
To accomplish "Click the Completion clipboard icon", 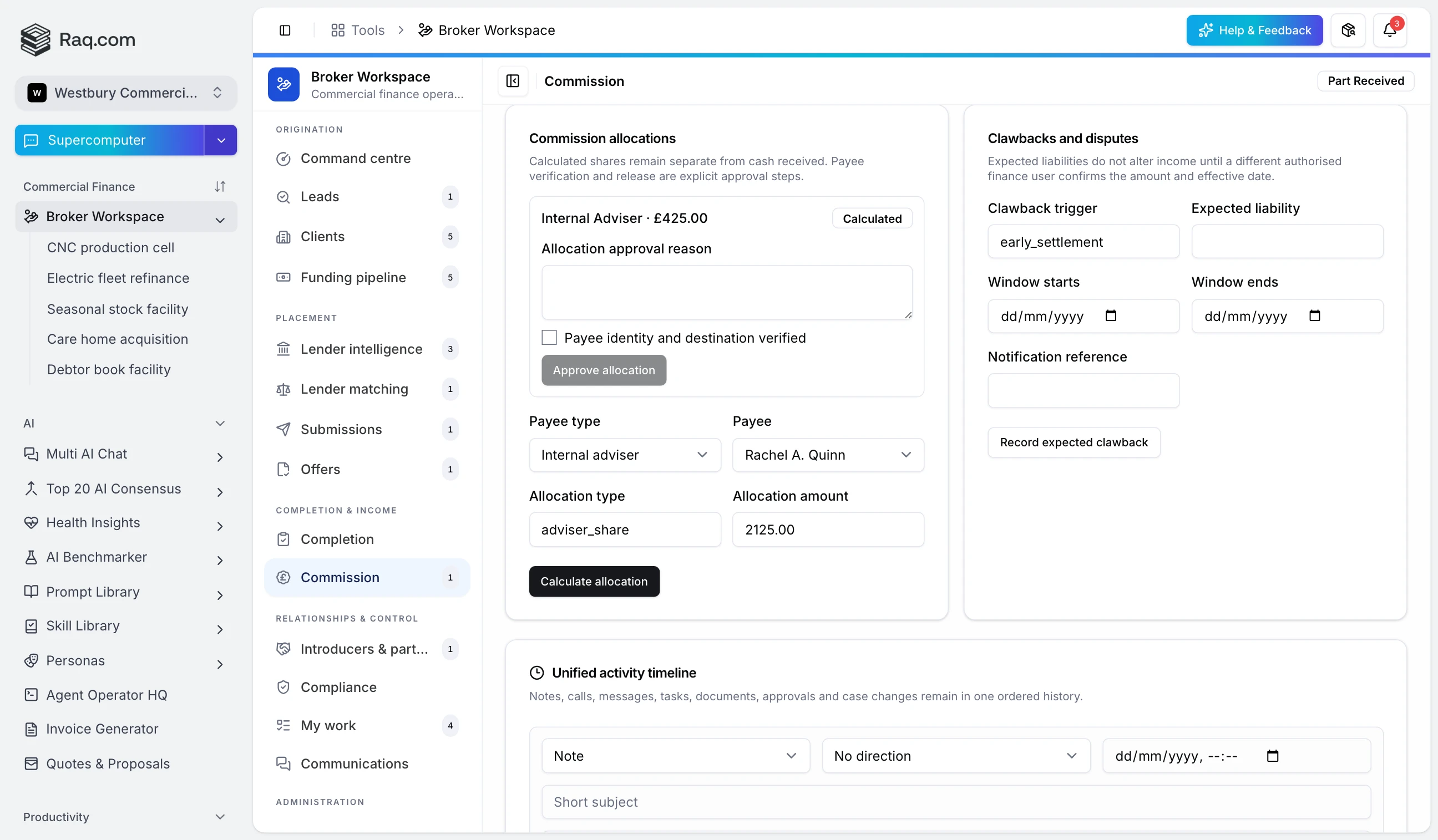I will (x=283, y=539).
